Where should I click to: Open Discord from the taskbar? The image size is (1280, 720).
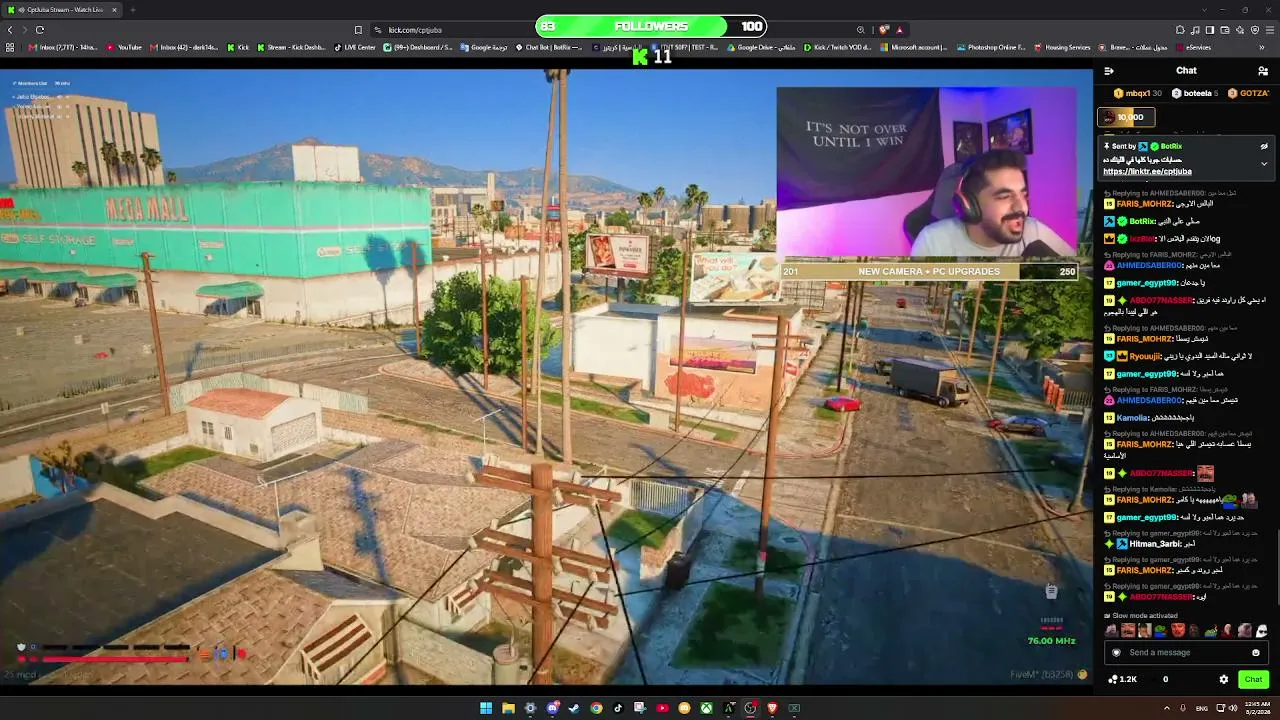click(x=552, y=708)
